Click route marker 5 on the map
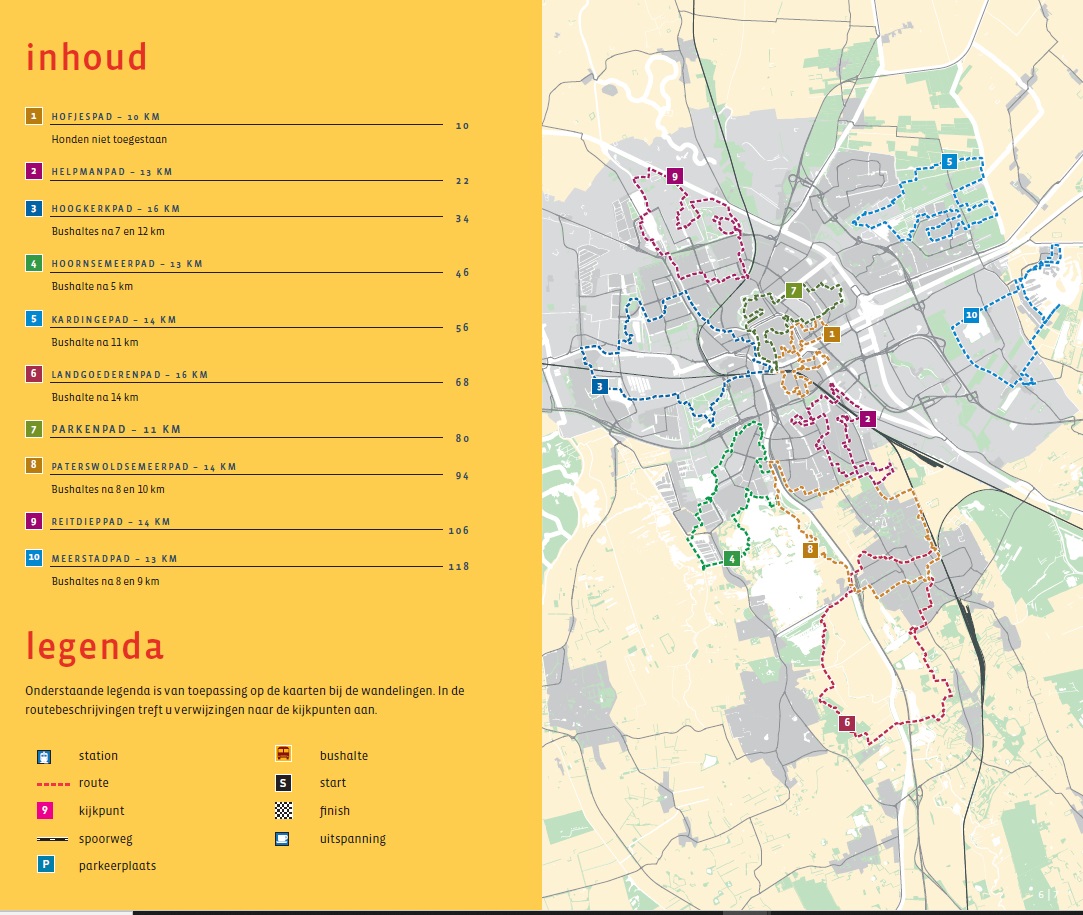This screenshot has height=915, width=1083. click(x=949, y=161)
